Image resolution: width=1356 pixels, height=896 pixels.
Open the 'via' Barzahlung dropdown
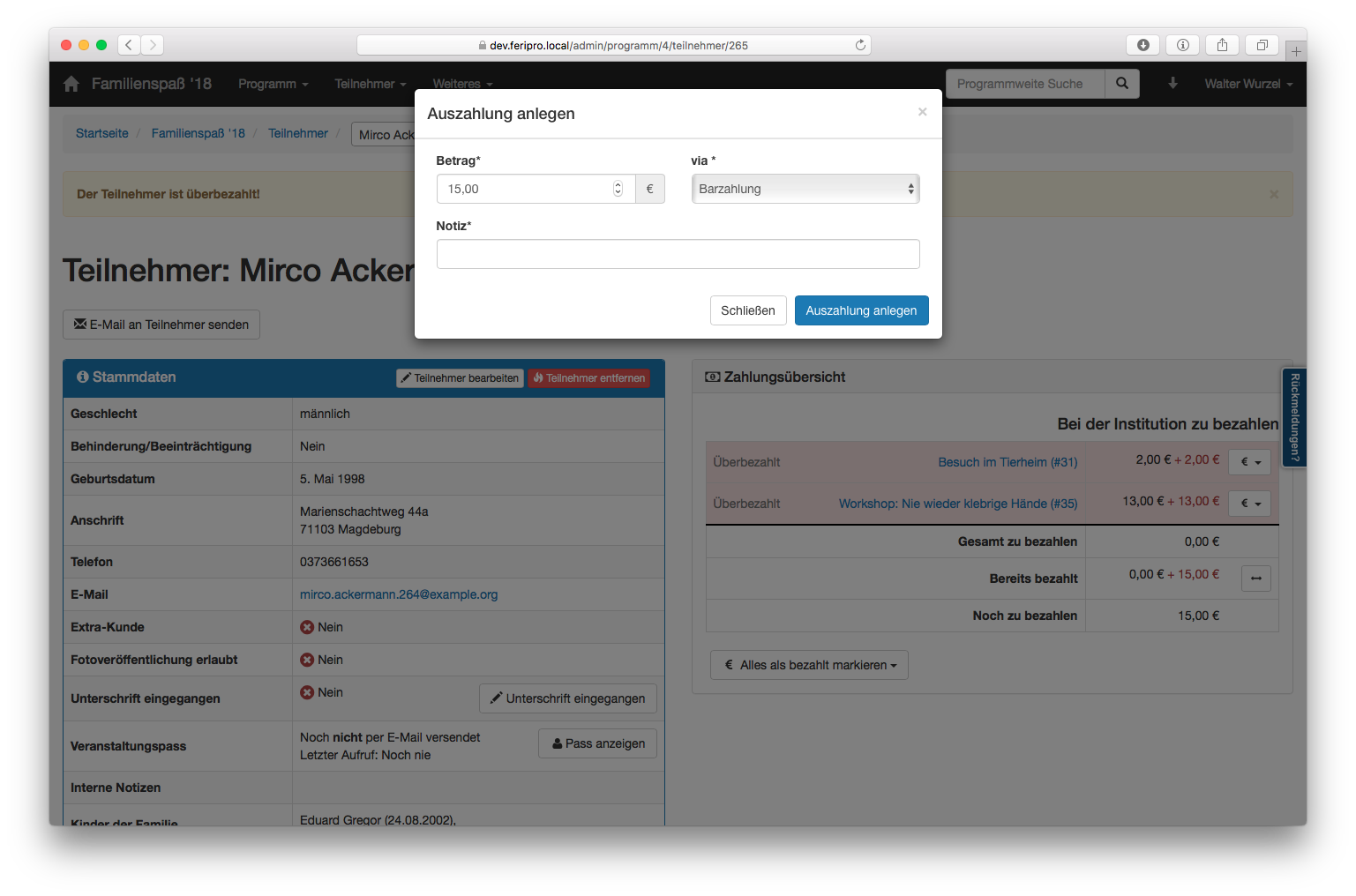(x=805, y=189)
